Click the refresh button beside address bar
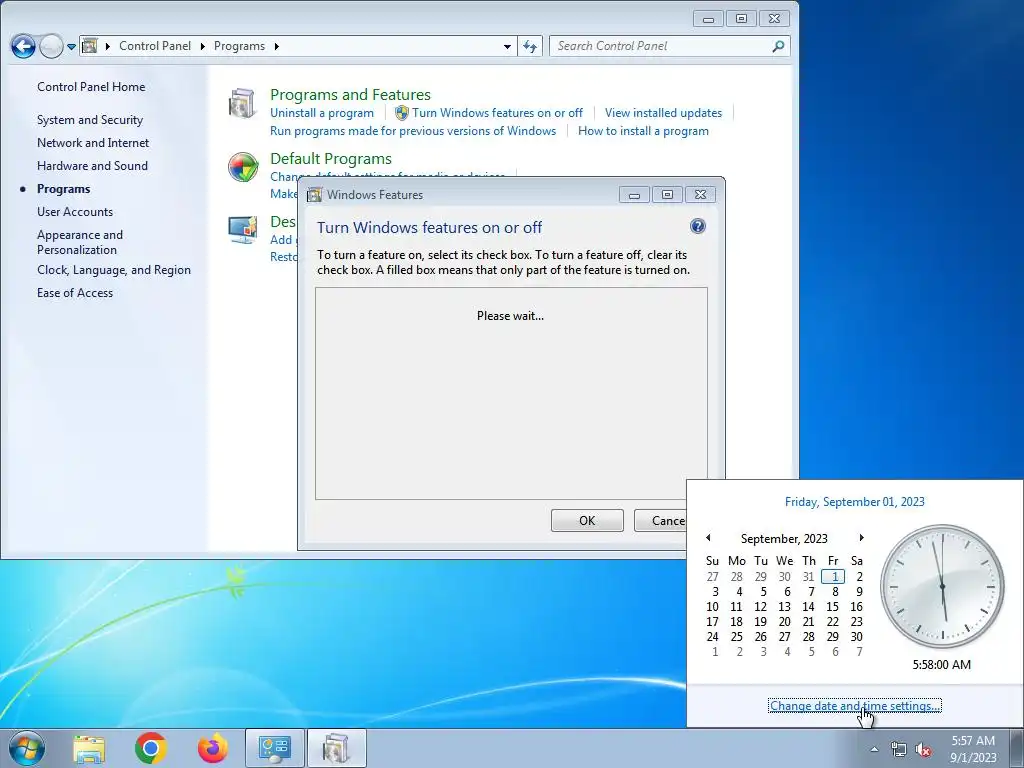This screenshot has height=768, width=1024. click(x=530, y=46)
